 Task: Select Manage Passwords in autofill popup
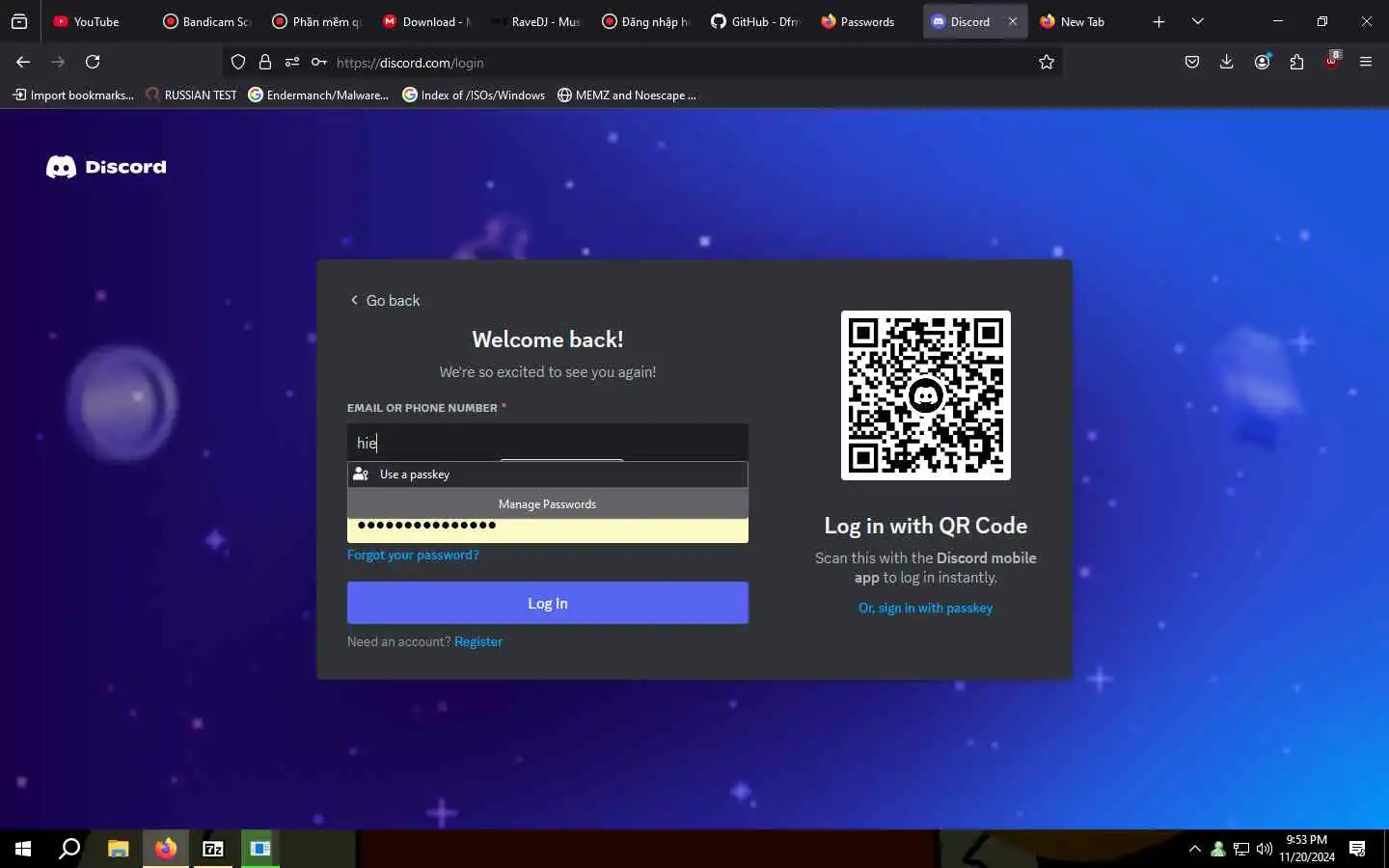(548, 503)
